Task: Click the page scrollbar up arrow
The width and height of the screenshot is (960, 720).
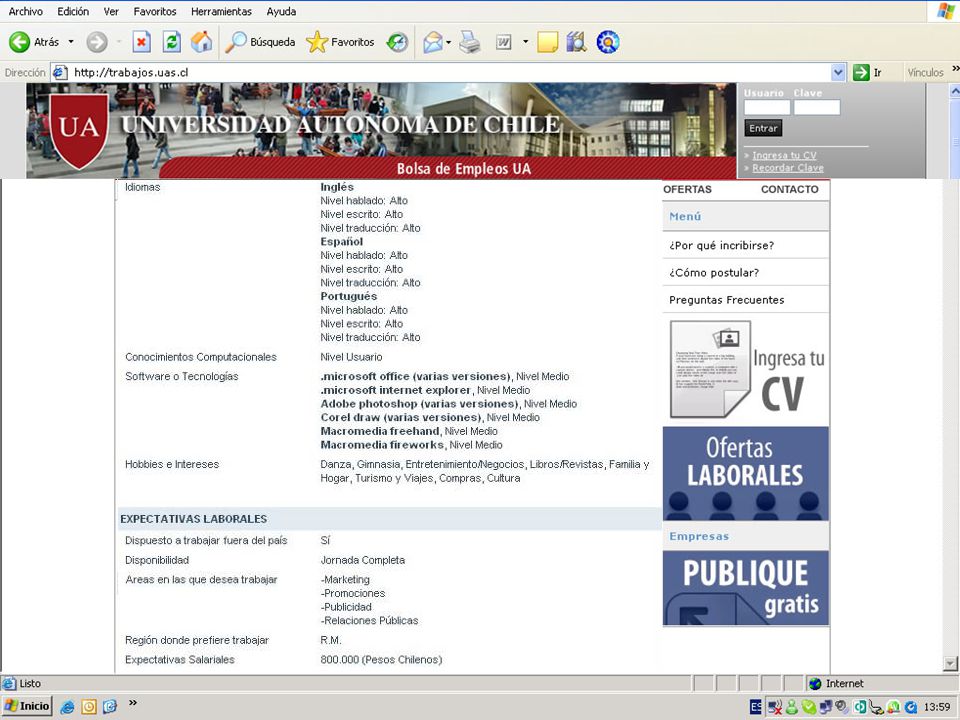Action: pyautogui.click(x=954, y=91)
